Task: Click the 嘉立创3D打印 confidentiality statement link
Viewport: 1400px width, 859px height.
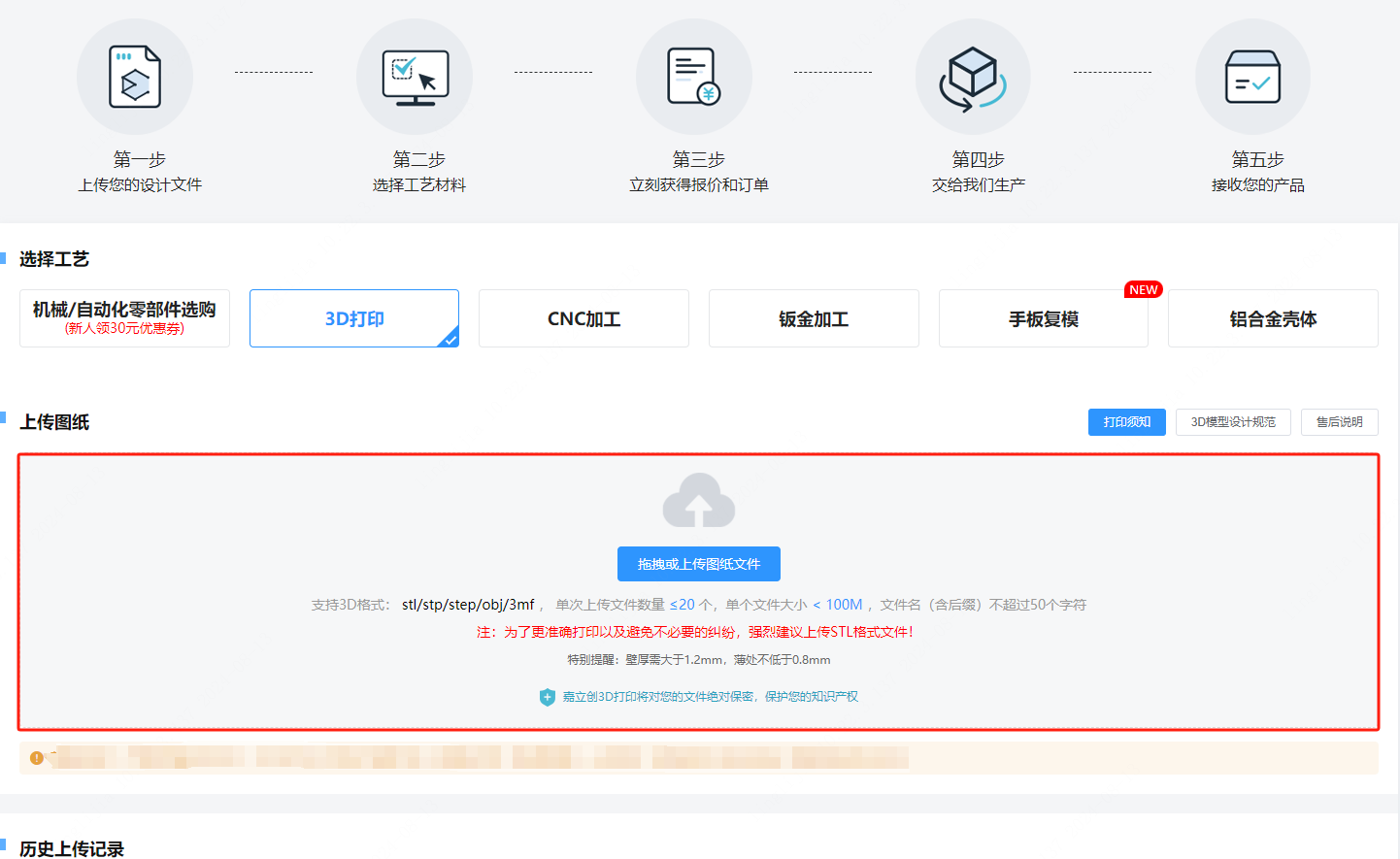Action: tap(710, 697)
